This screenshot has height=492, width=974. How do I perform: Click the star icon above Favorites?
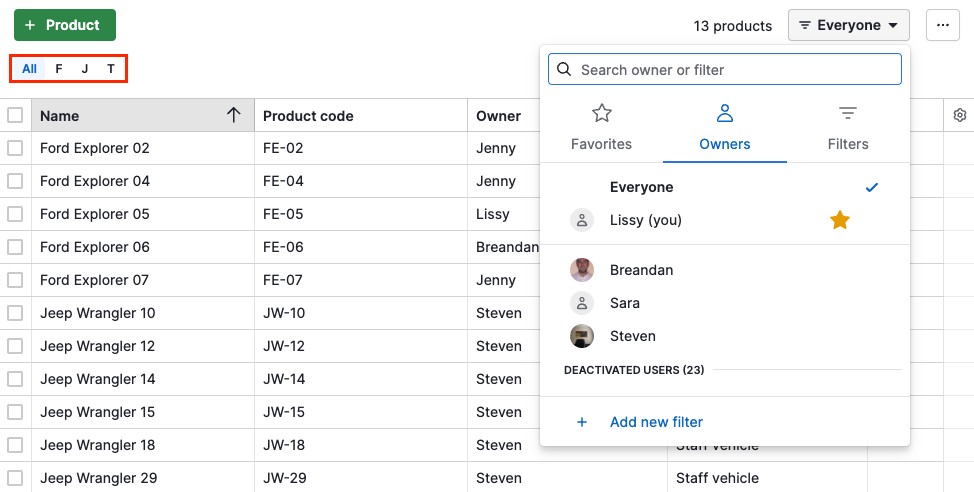pos(601,113)
